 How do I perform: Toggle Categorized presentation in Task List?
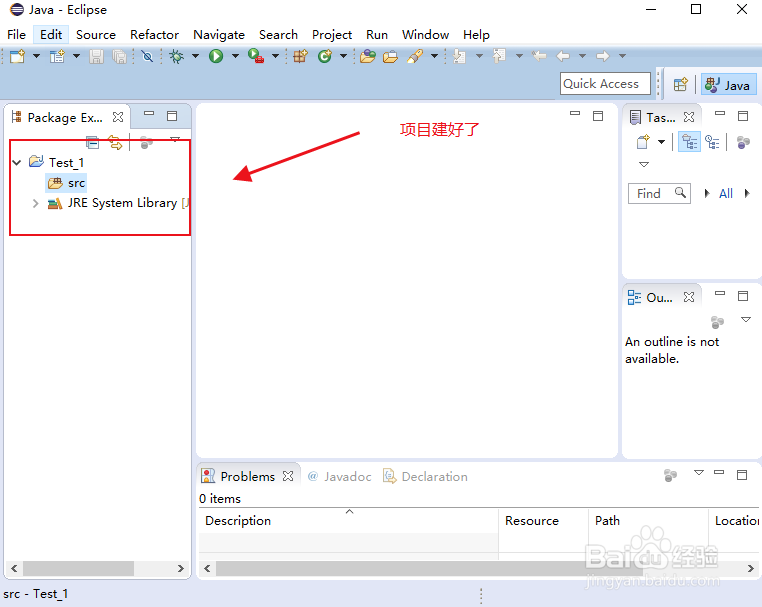[689, 142]
